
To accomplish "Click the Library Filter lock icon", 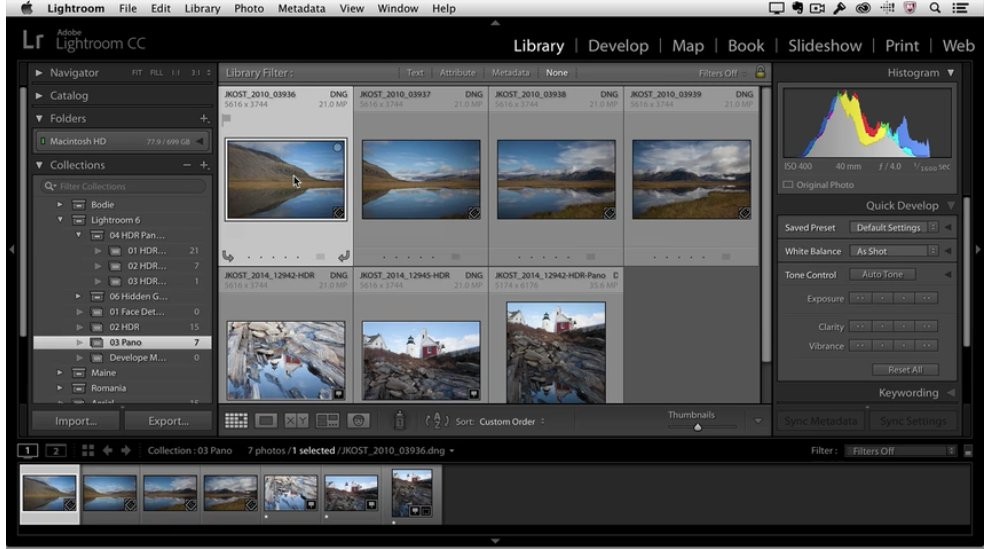I will [x=760, y=72].
